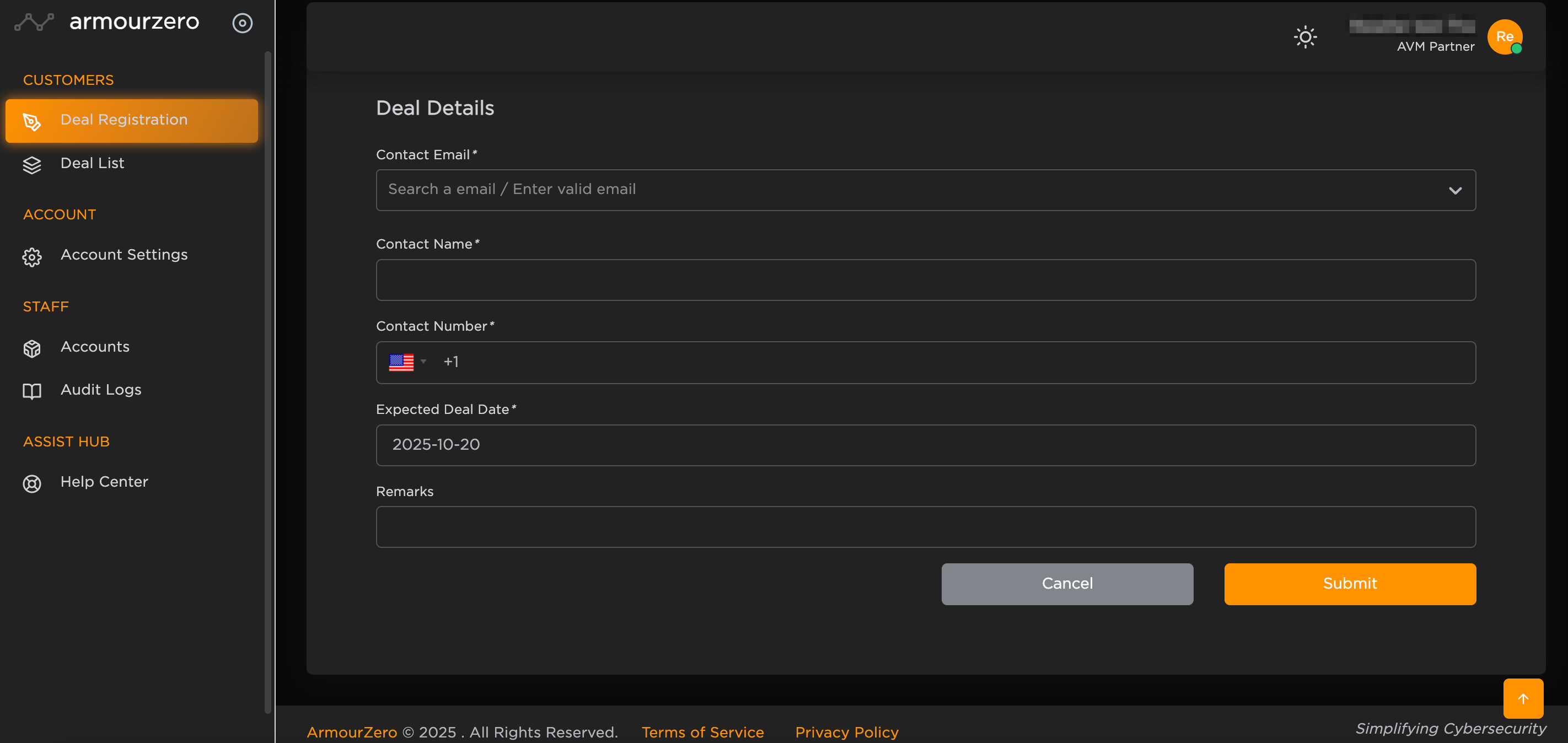The image size is (1568, 743).
Task: Click the Deal Registration pen icon
Action: [31, 122]
